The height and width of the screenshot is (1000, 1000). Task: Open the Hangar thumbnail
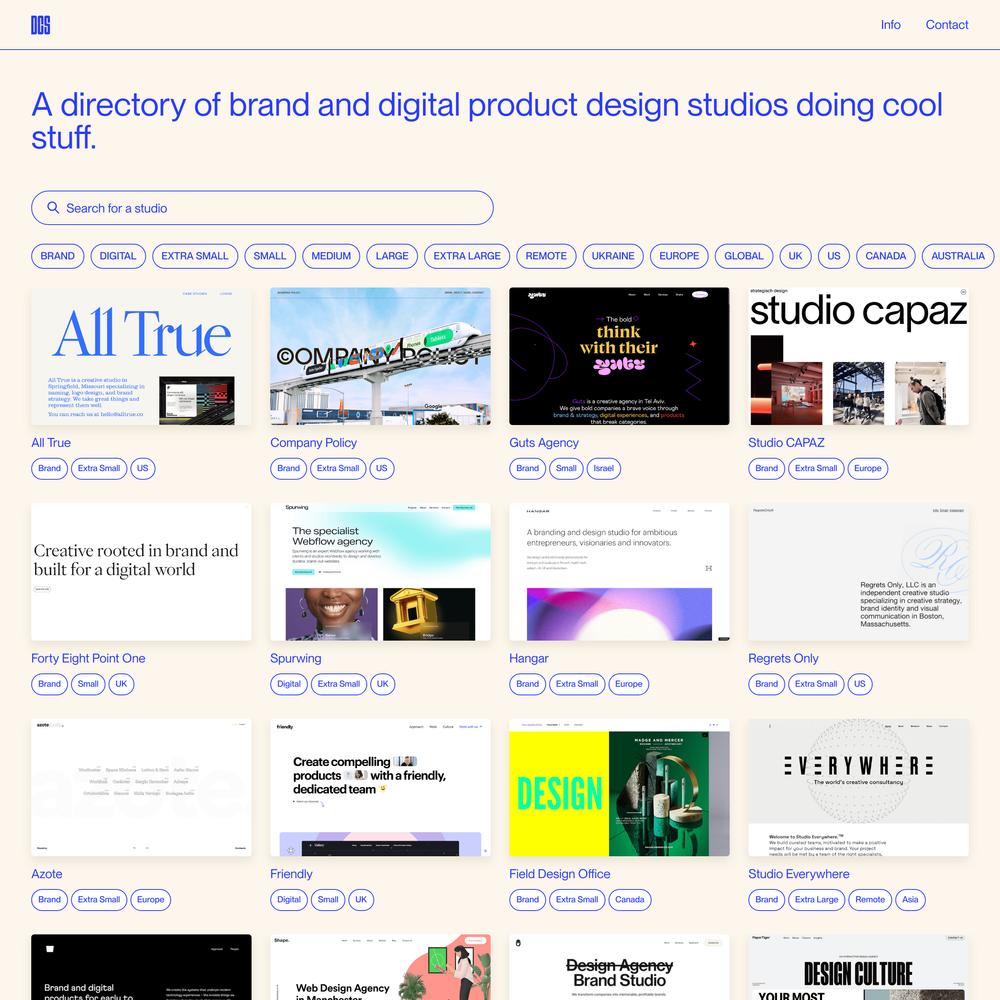619,572
